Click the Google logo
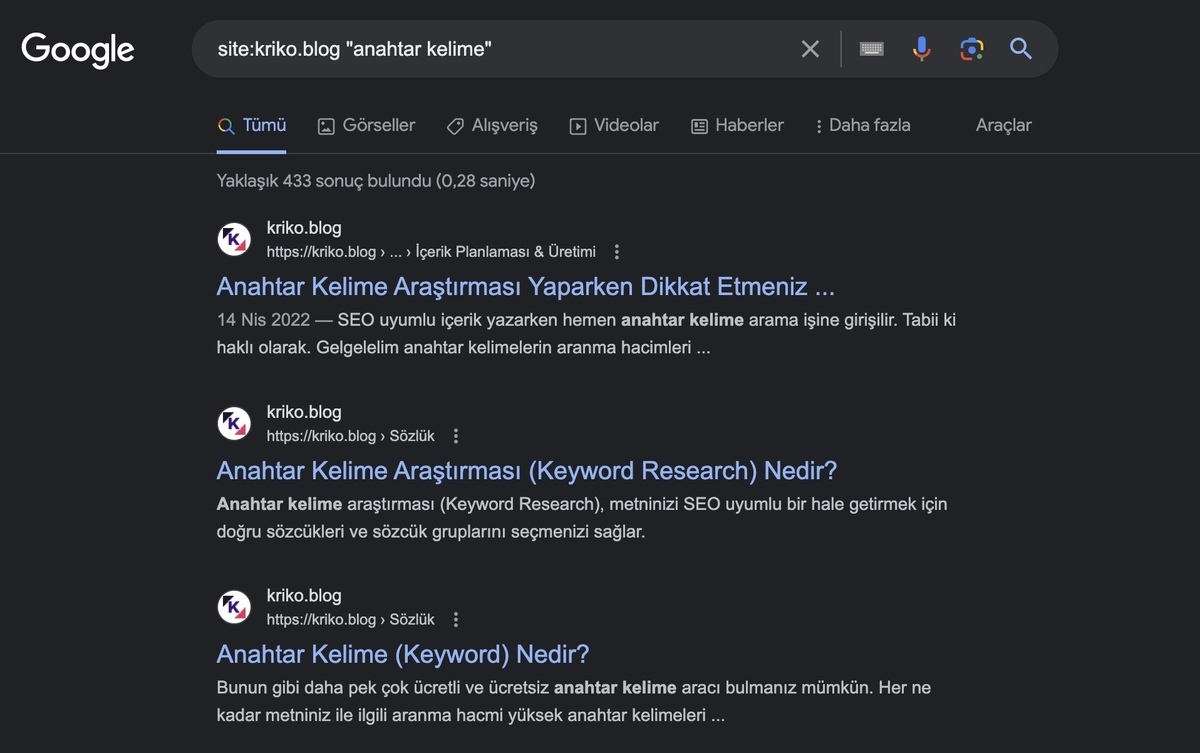 tap(77, 49)
